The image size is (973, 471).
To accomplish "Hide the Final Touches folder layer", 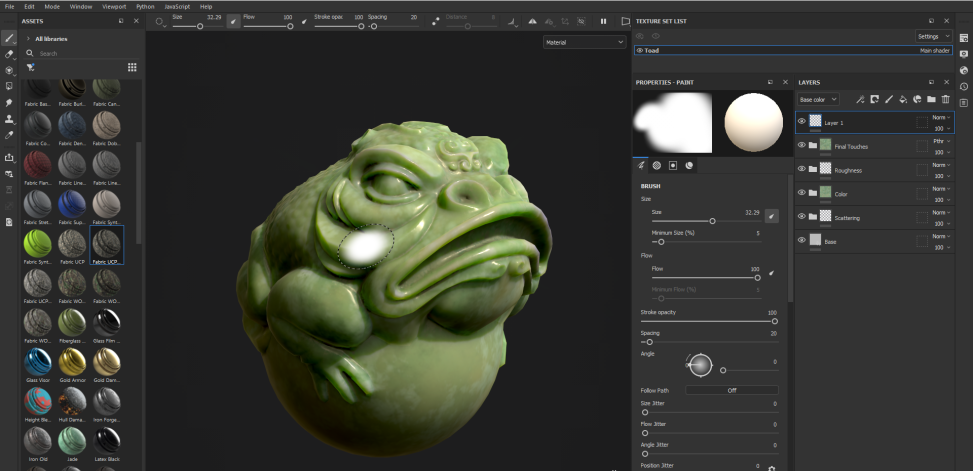I will point(802,145).
